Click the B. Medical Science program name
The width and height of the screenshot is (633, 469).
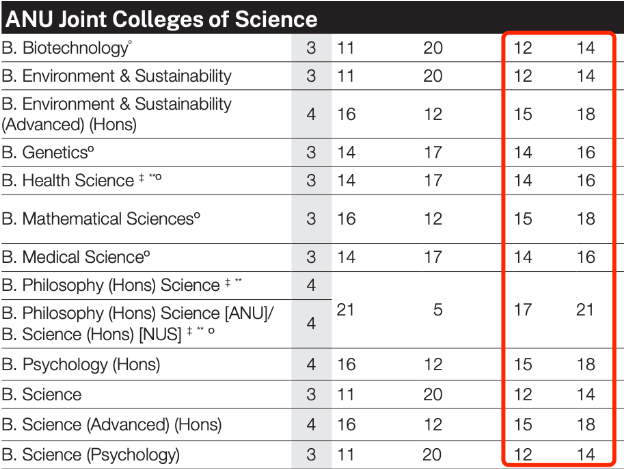pos(76,257)
